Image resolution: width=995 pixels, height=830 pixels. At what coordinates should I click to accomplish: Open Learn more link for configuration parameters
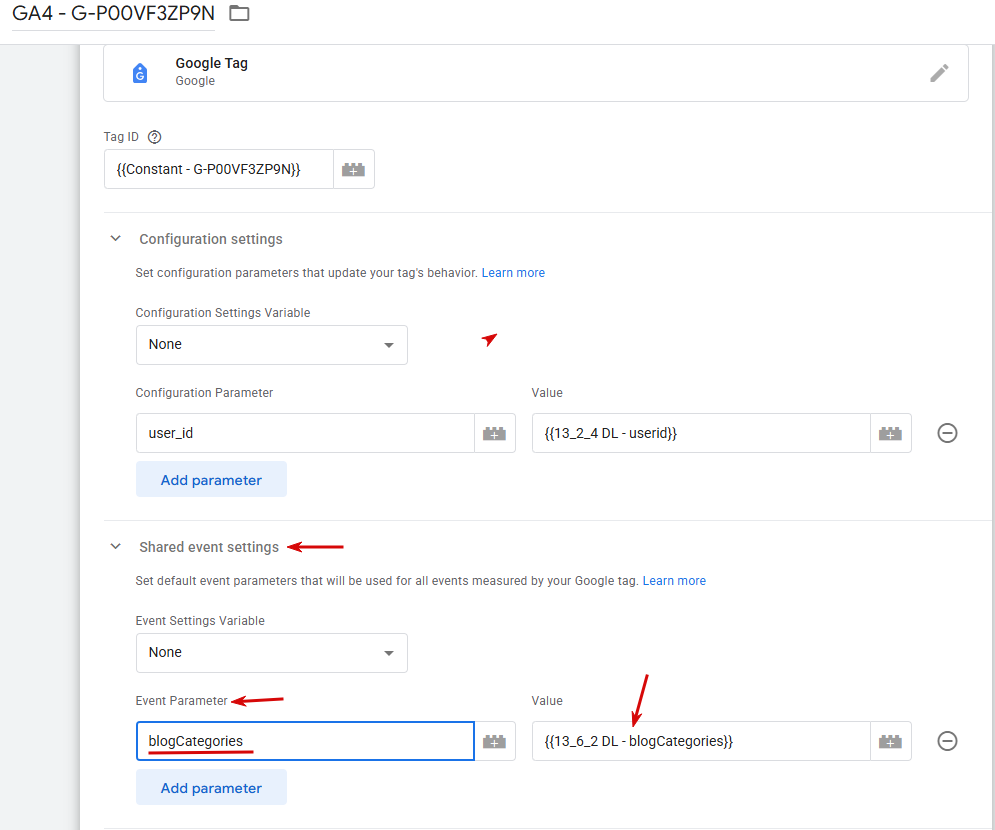click(x=513, y=273)
